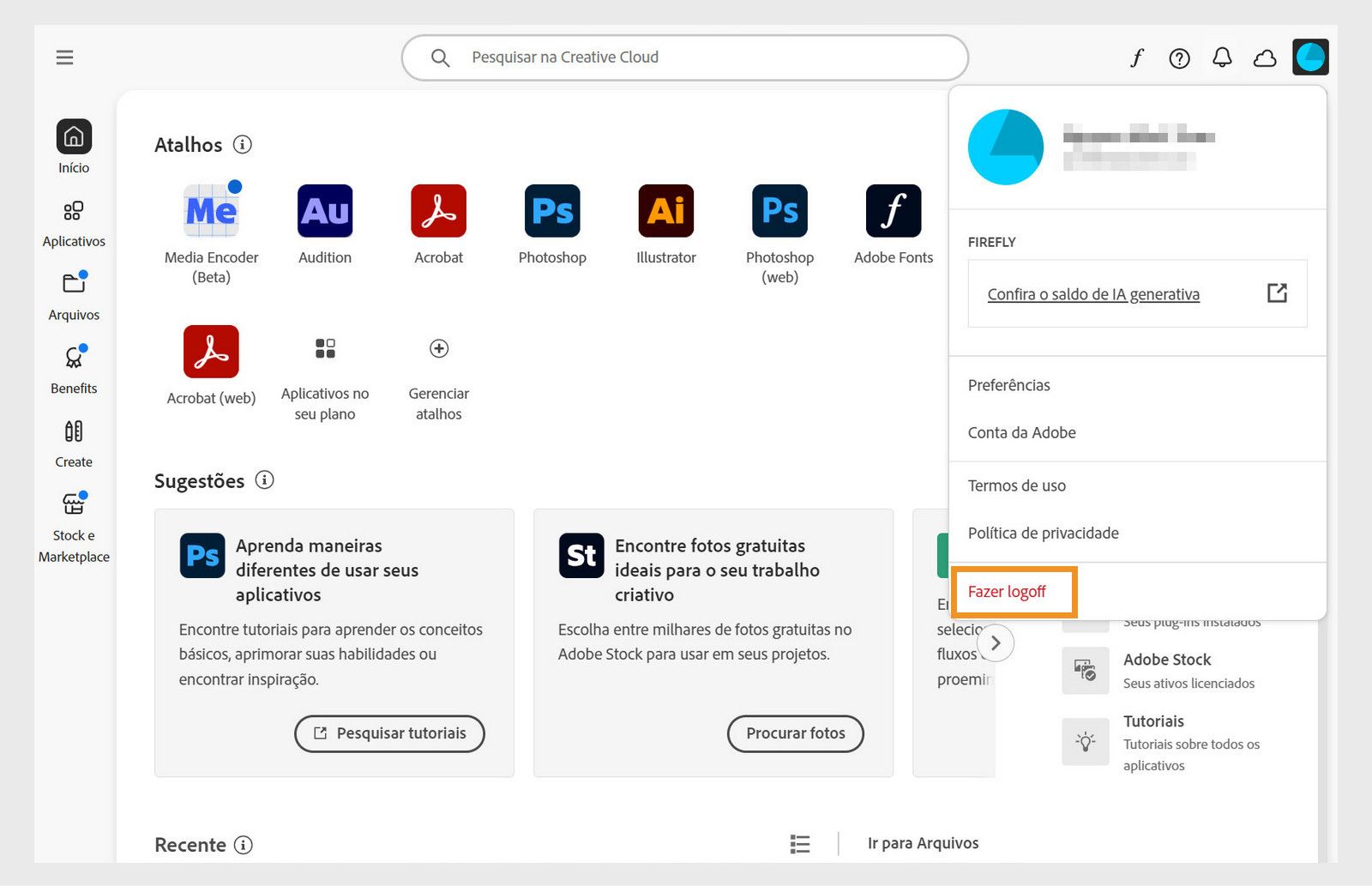Open the notifications bell icon
Screen dimensions: 1372x886
tap(1222, 57)
